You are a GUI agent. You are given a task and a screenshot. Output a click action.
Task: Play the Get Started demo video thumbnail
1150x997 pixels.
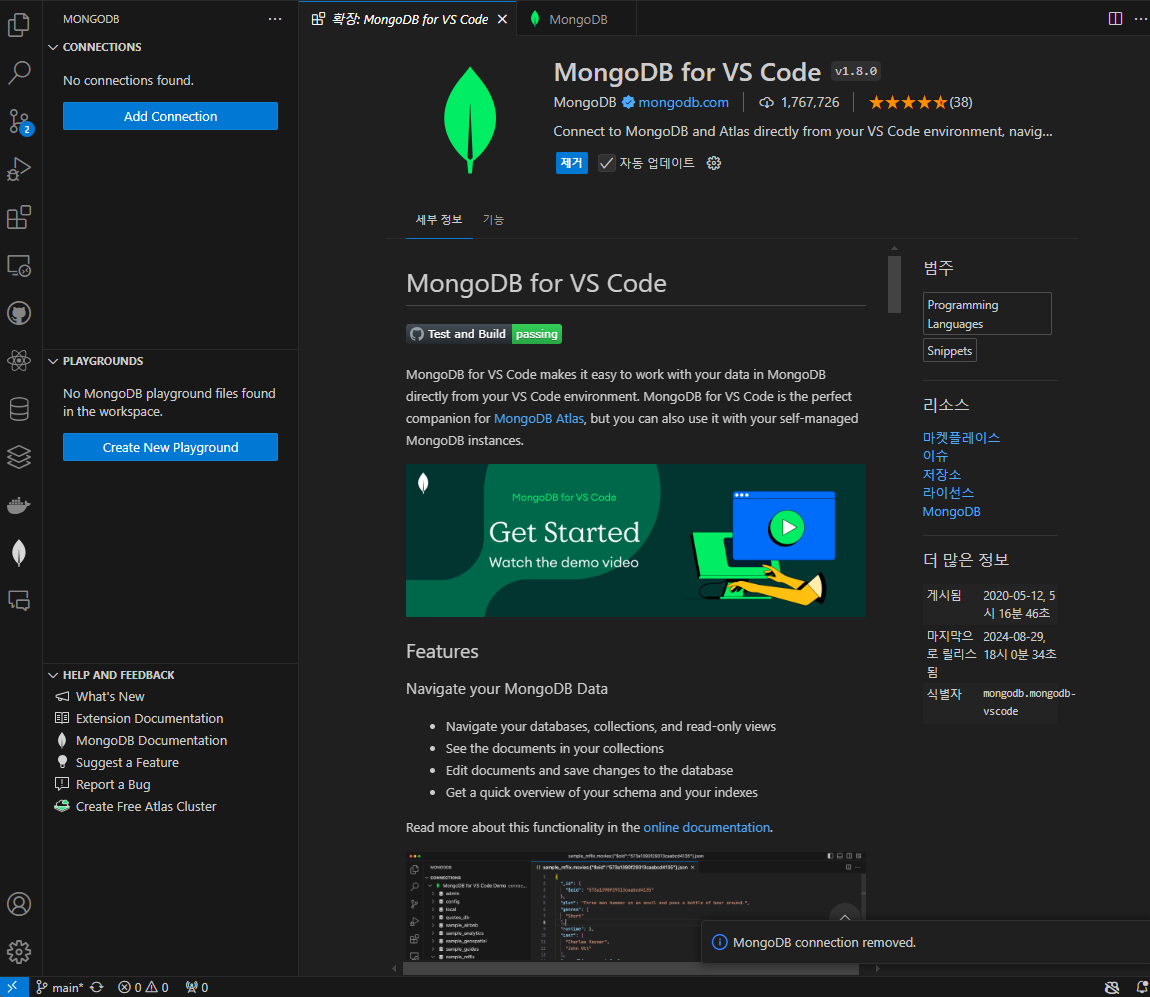pos(636,541)
